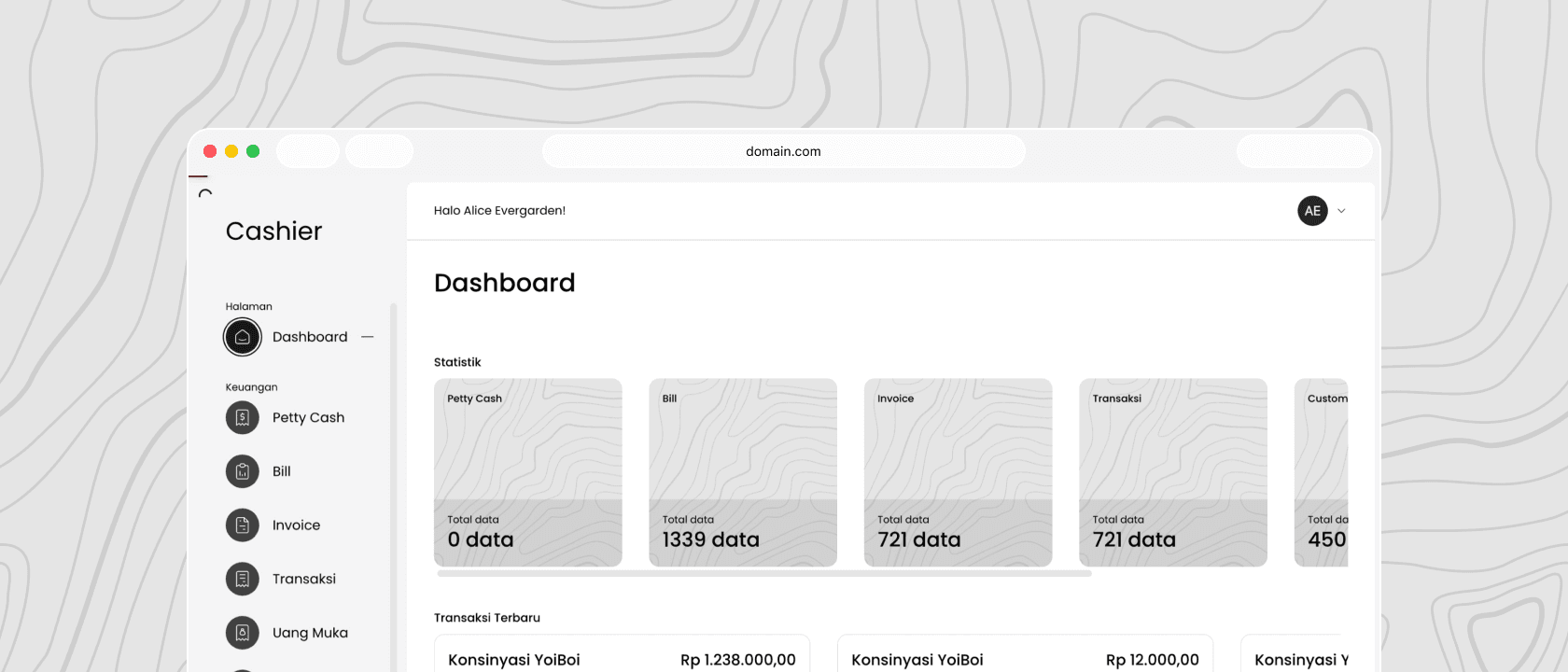
Task: Click the Dashboard home icon in sidebar
Action: pyautogui.click(x=243, y=337)
